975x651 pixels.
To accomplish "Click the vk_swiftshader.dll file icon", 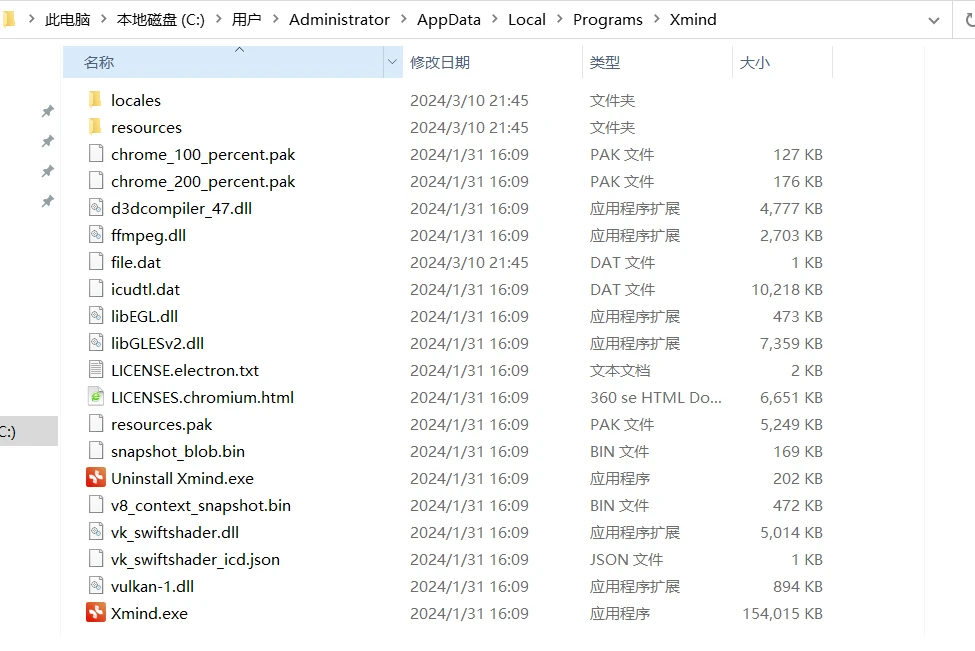I will pyautogui.click(x=96, y=532).
